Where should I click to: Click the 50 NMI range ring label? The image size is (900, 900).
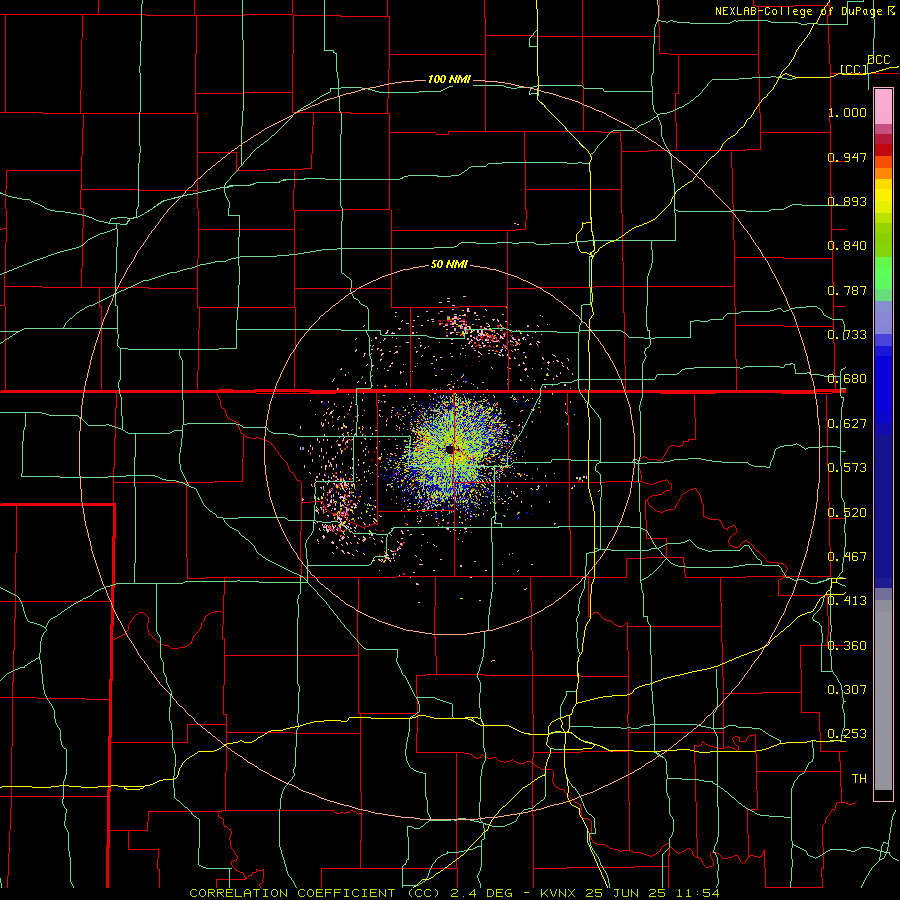coord(449,265)
